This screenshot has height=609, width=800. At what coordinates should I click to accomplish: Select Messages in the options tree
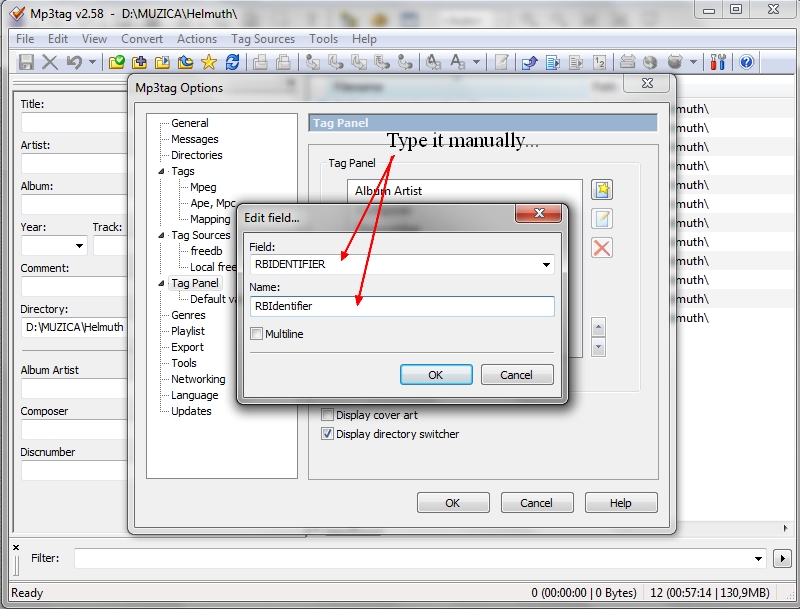195,139
